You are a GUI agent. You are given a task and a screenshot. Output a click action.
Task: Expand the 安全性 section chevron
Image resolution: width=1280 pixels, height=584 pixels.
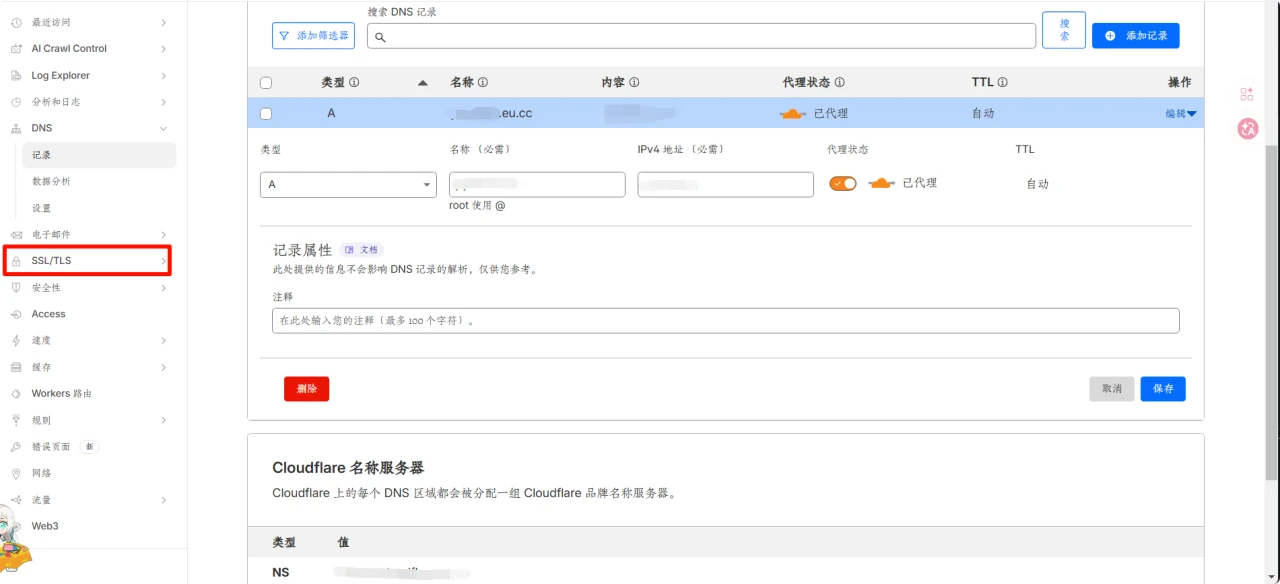tap(163, 287)
